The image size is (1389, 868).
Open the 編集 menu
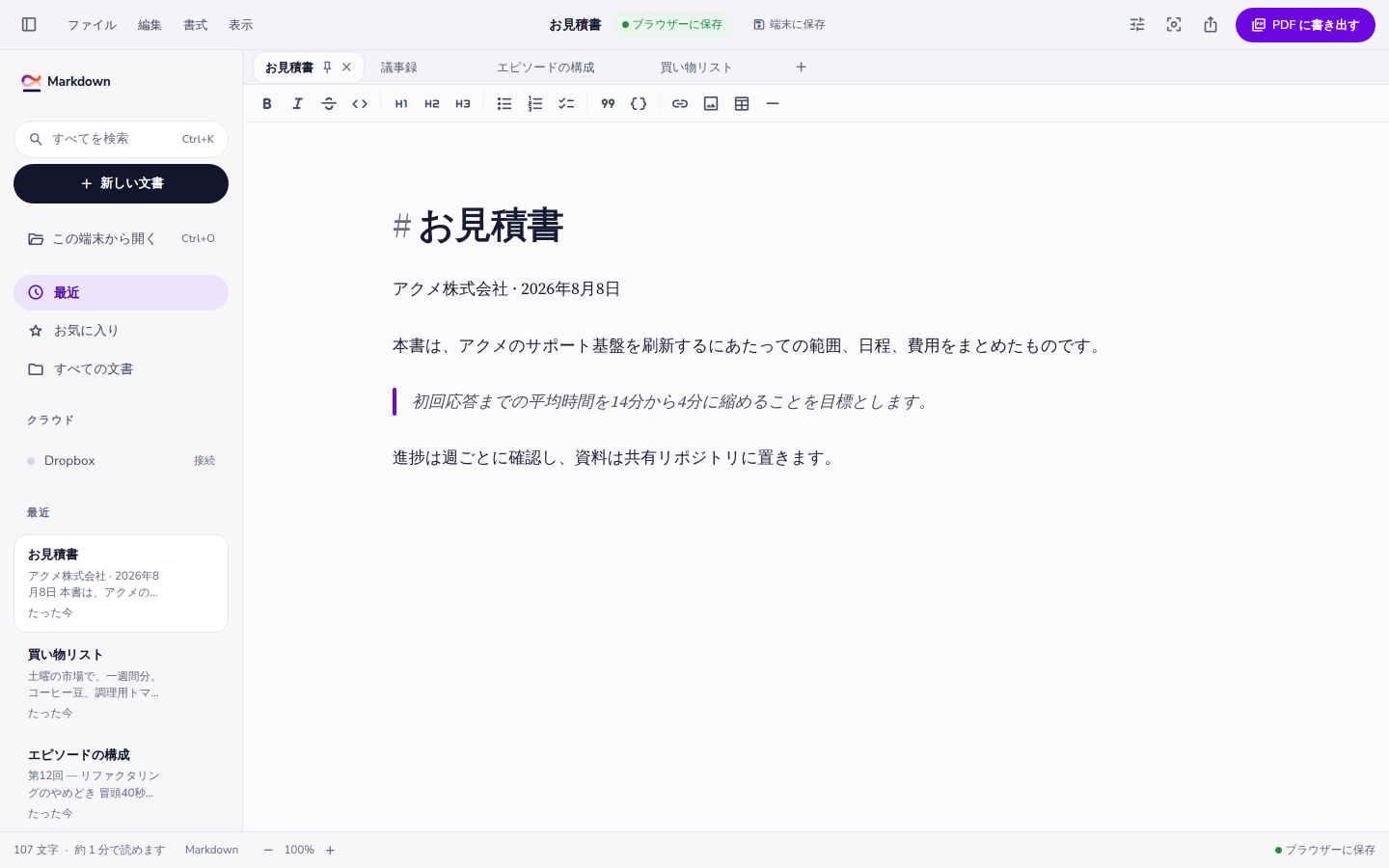point(150,25)
